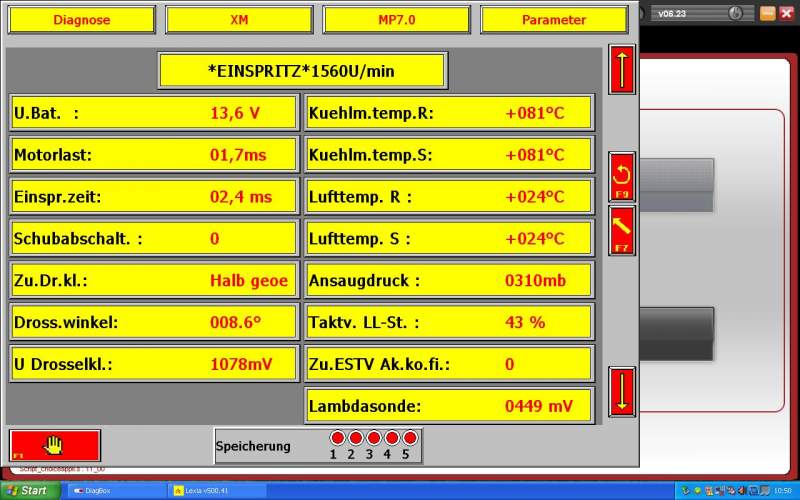This screenshot has width=800, height=500.
Task: Switch to DiagBox in the taskbar
Action: [x=115, y=491]
